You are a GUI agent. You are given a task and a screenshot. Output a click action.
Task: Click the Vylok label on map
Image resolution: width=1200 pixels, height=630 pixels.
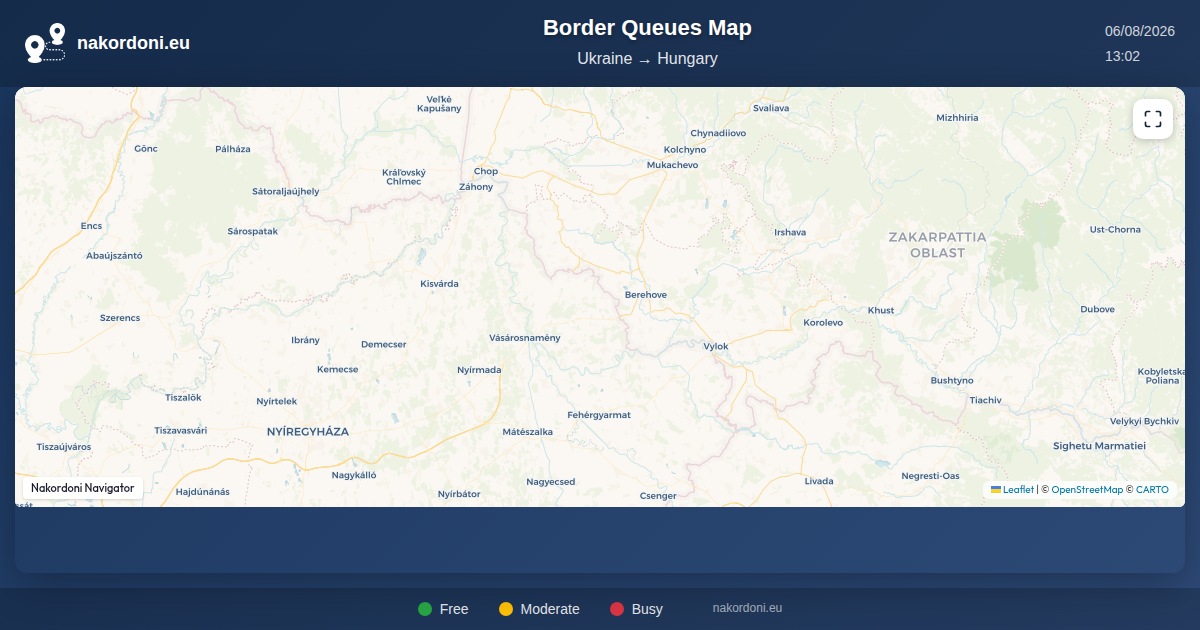pos(716,346)
